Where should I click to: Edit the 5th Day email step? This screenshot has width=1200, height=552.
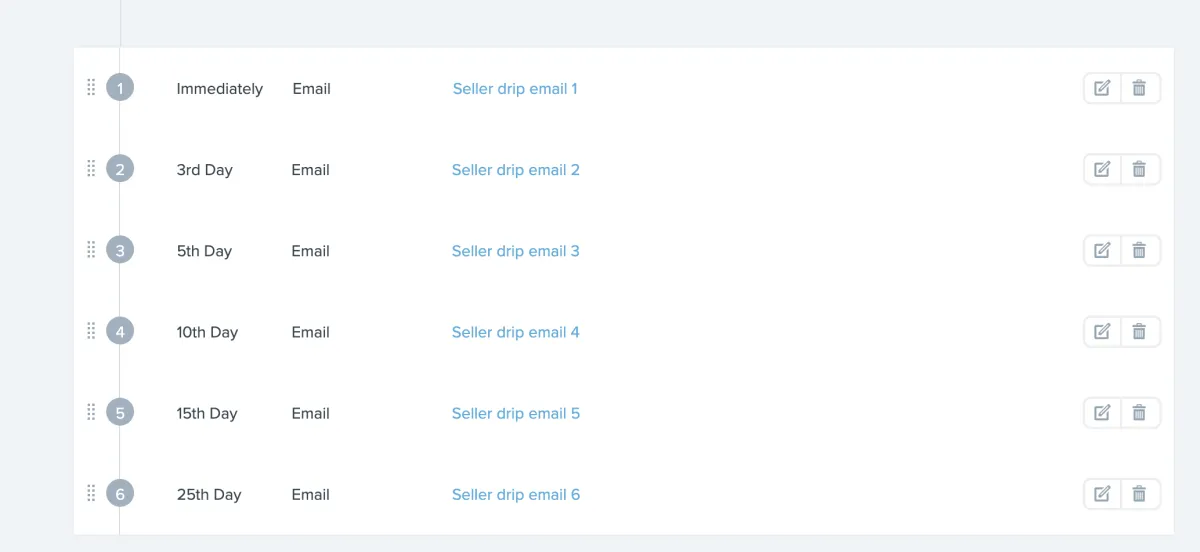[1102, 250]
